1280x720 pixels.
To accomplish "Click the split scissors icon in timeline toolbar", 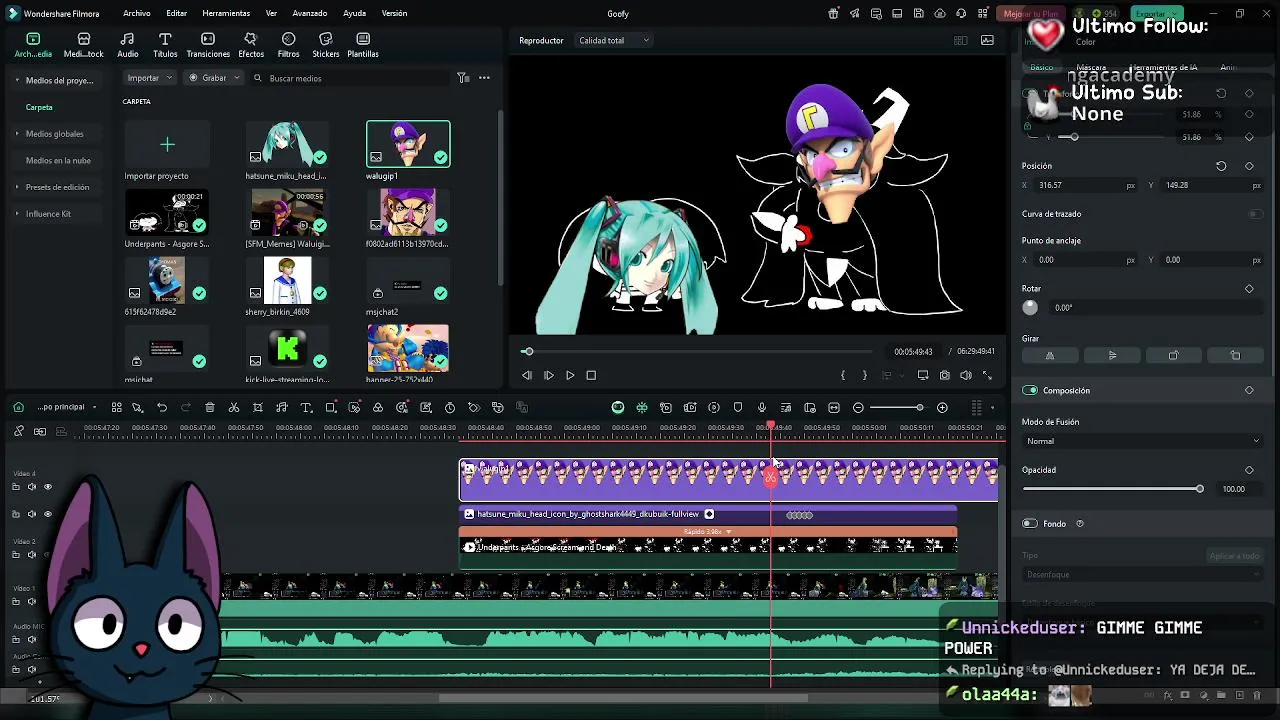I will (x=234, y=407).
